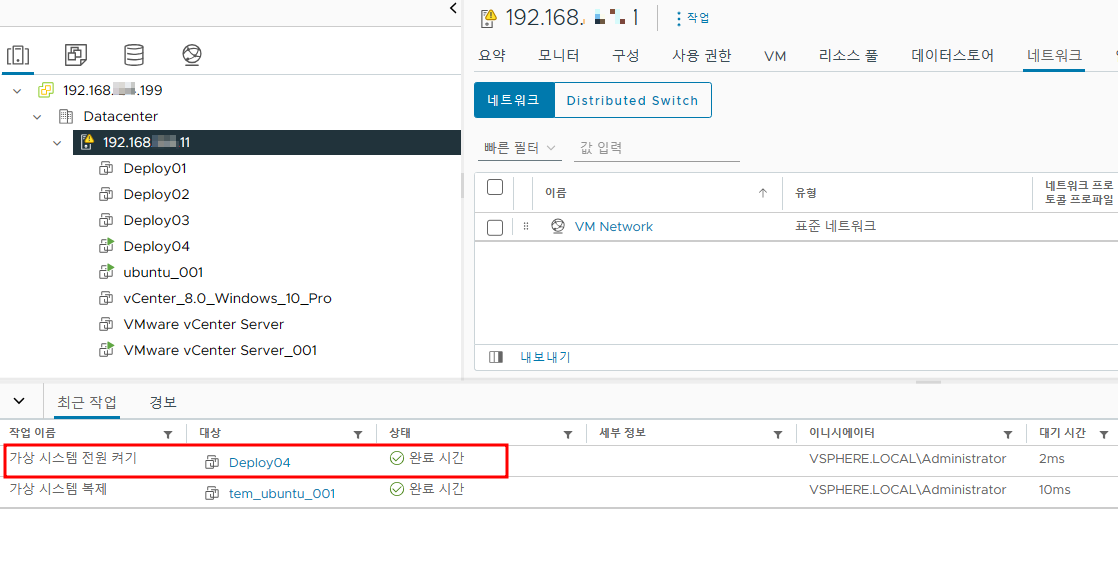Open the column chooser icon beside export
This screenshot has height=569, width=1118.
(496, 357)
